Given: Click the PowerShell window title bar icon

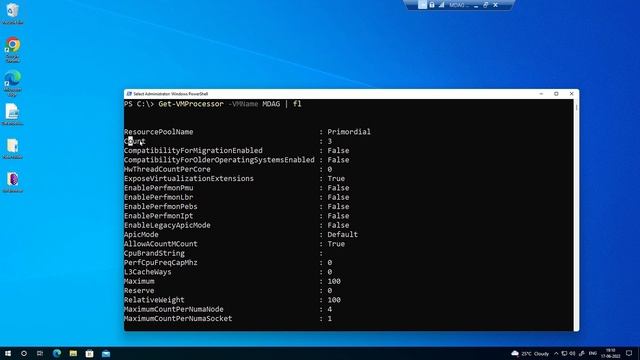Looking at the screenshot, I should pyautogui.click(x=129, y=94).
